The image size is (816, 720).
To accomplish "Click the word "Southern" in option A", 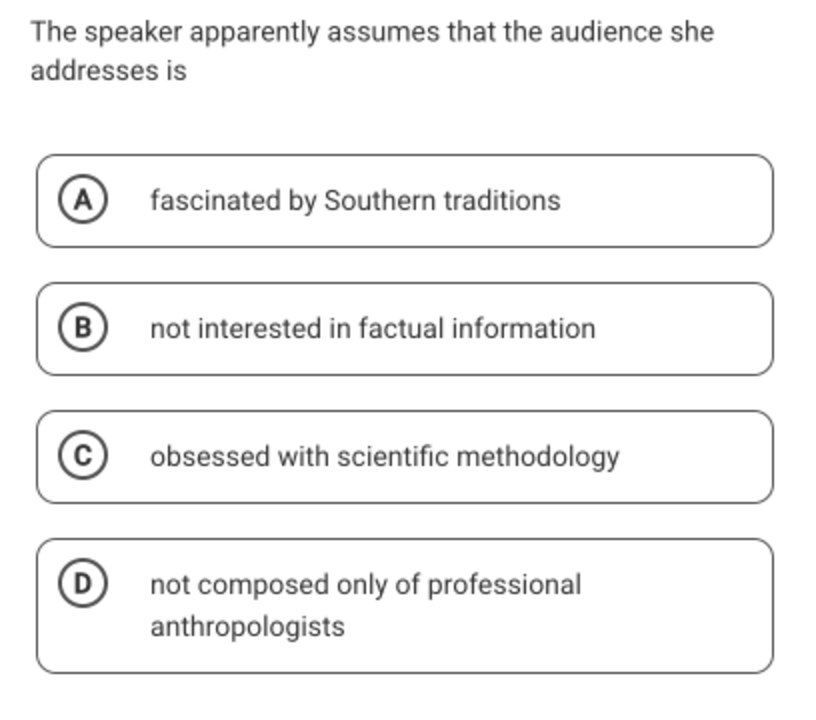I will [379, 201].
